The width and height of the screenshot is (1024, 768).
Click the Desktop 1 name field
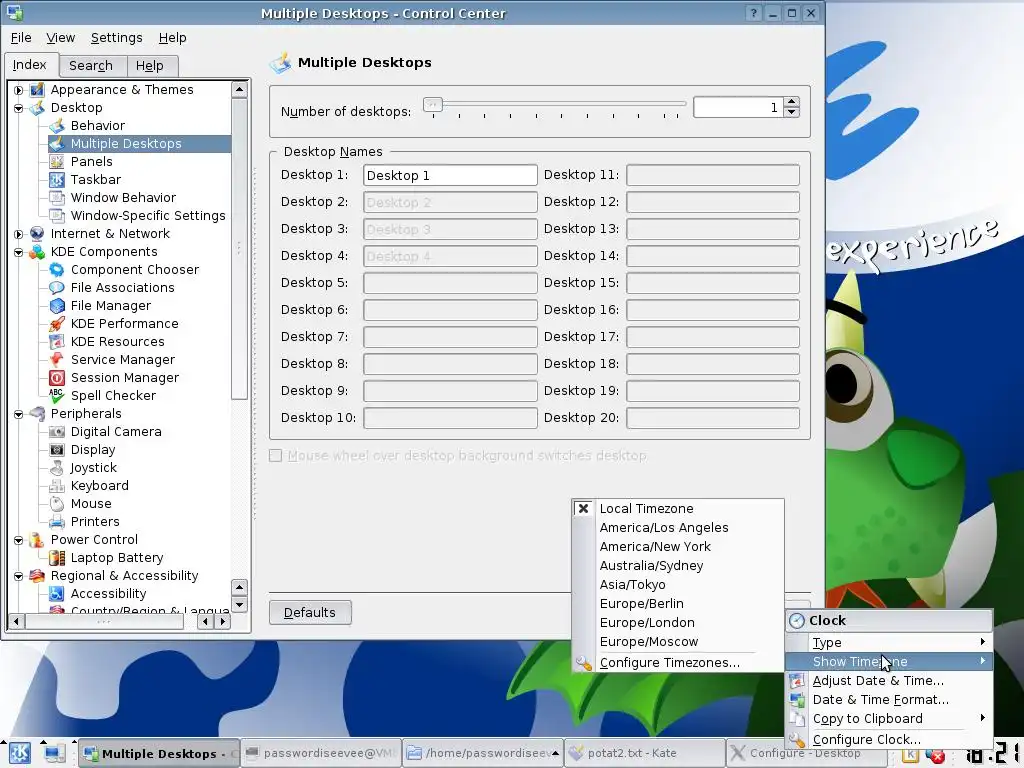click(450, 175)
